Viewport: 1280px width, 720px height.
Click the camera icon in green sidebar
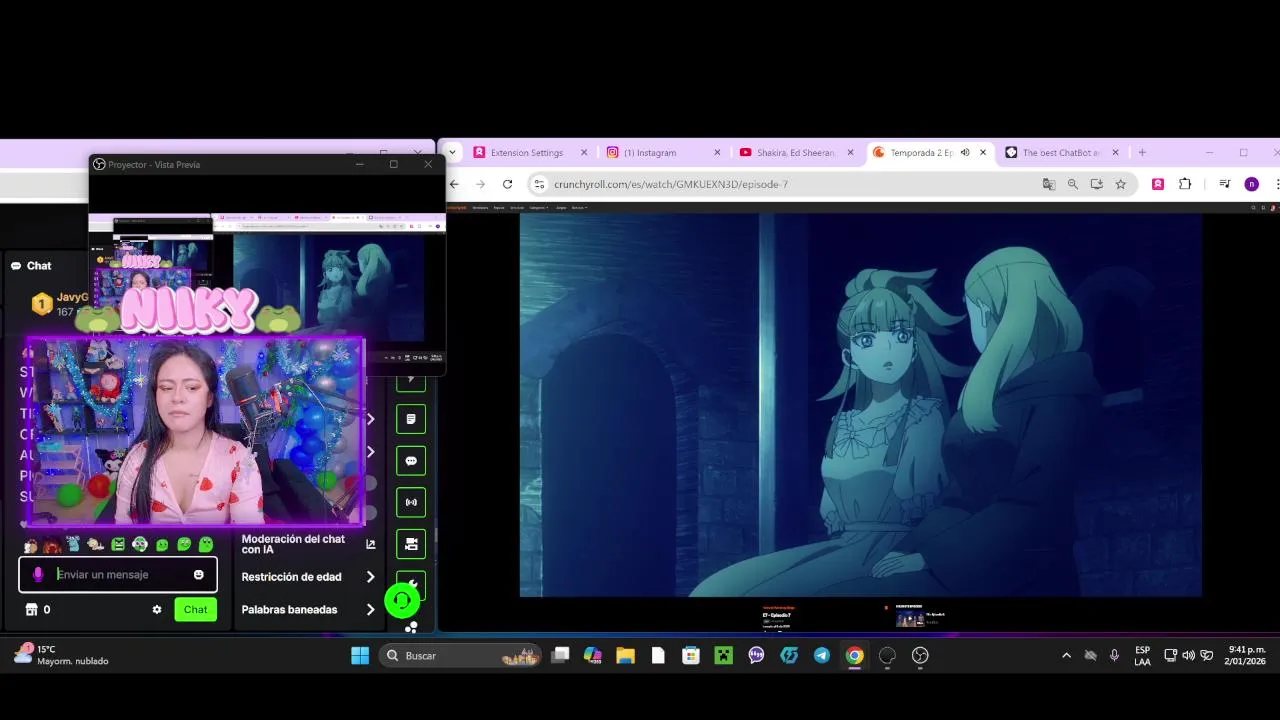[411, 544]
